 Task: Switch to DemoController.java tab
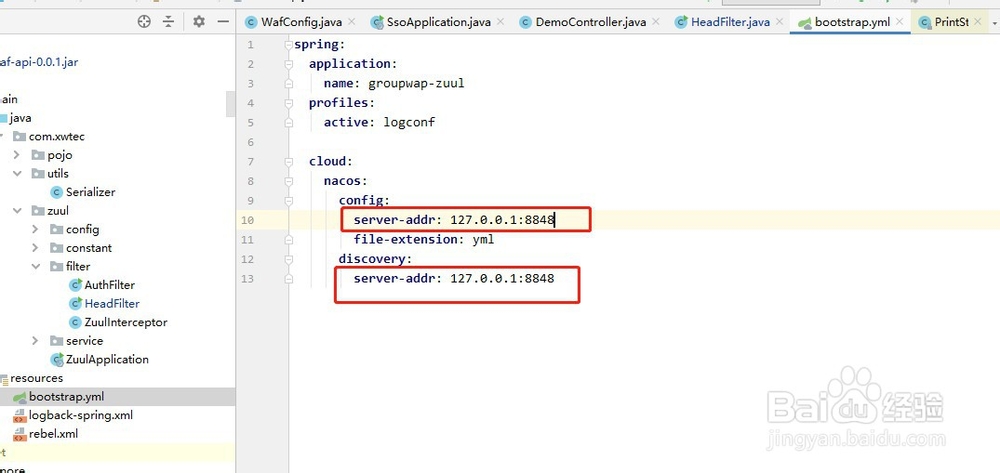(591, 22)
